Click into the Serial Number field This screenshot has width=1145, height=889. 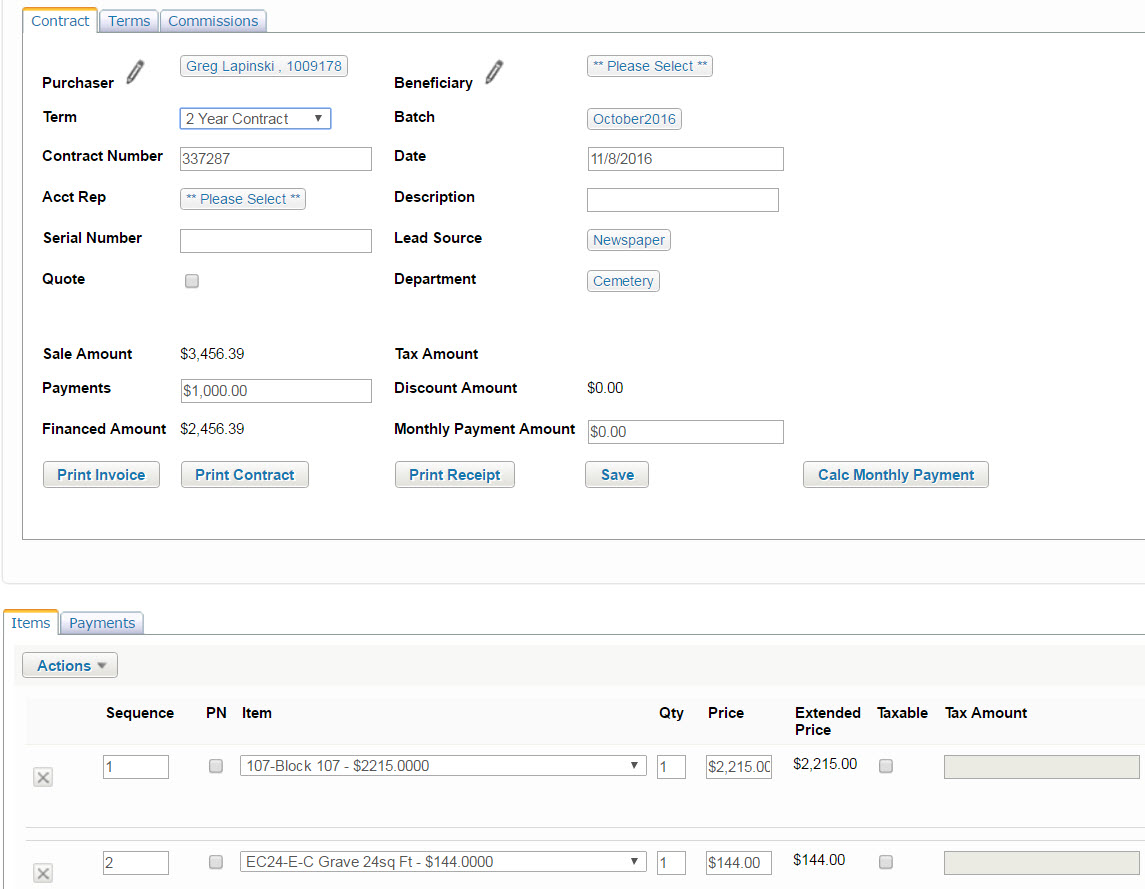click(275, 240)
